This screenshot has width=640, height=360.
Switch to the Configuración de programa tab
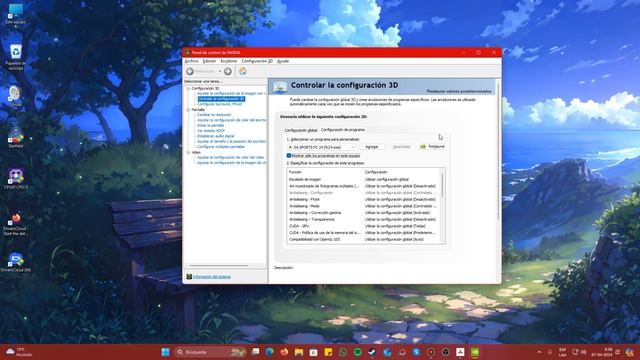pos(343,130)
